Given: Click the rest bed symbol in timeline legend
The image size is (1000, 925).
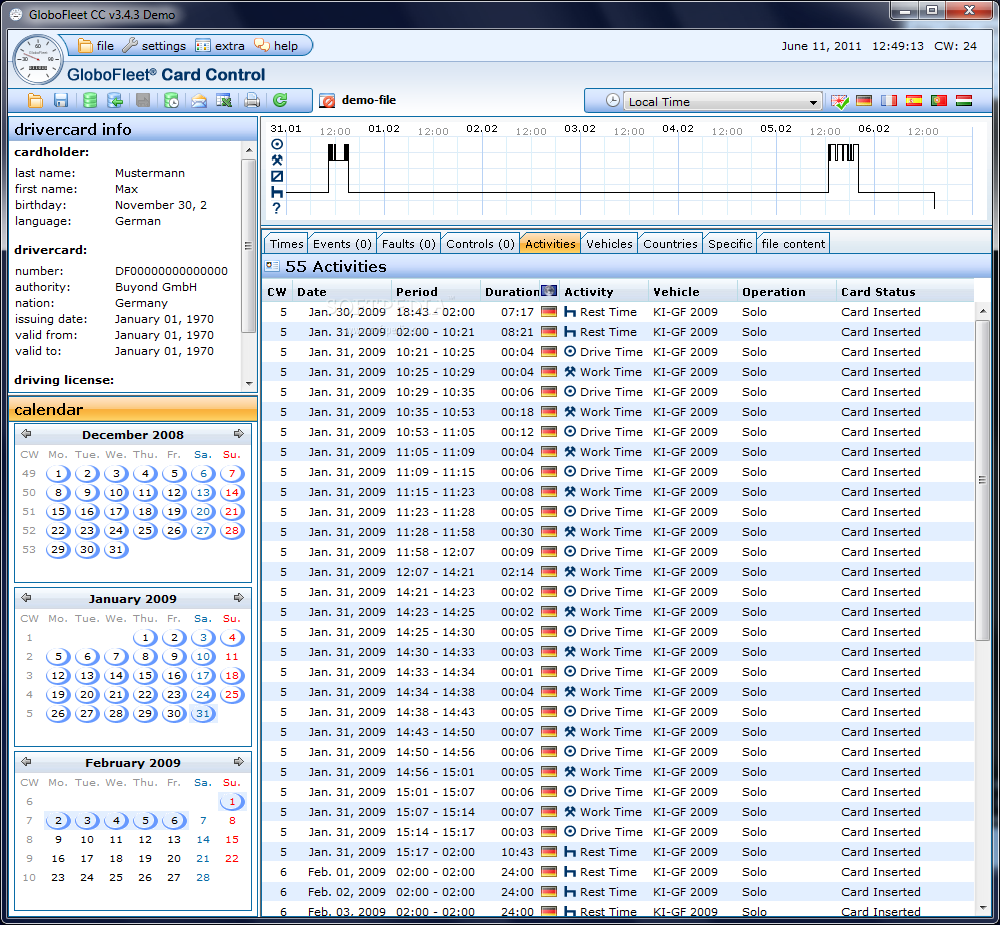Looking at the screenshot, I should pyautogui.click(x=277, y=192).
